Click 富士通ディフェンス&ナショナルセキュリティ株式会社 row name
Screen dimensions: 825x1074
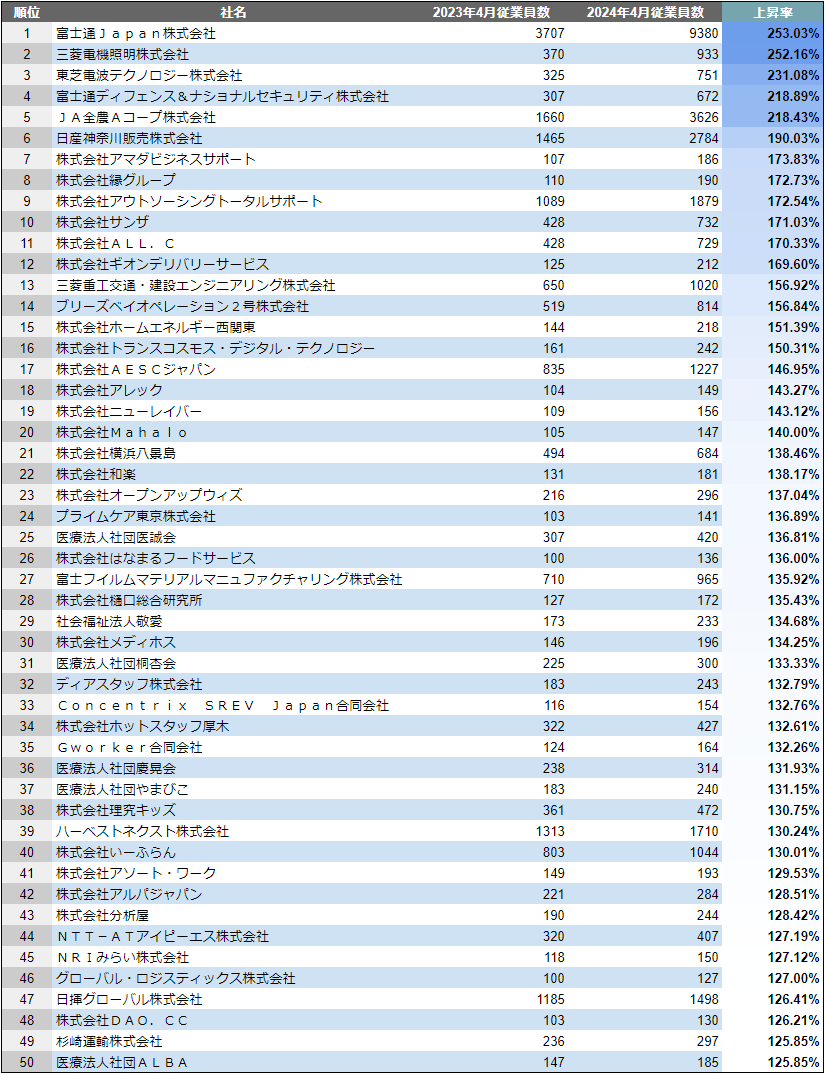point(223,97)
